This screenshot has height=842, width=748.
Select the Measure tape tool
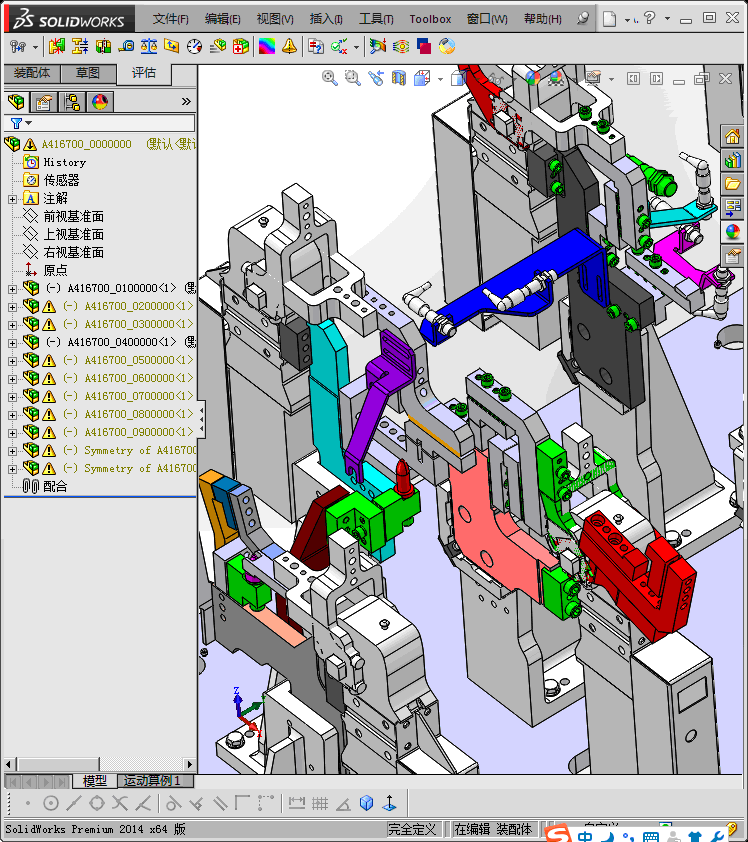(x=126, y=47)
